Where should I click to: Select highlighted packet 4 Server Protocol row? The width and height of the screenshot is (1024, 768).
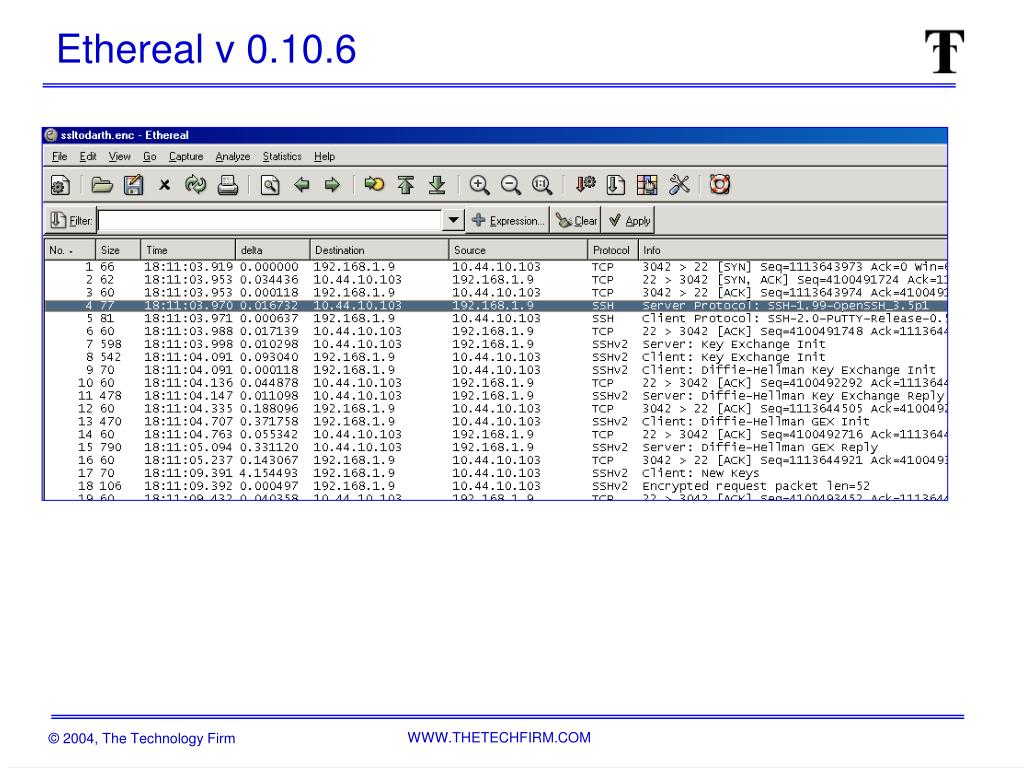pyautogui.click(x=496, y=306)
